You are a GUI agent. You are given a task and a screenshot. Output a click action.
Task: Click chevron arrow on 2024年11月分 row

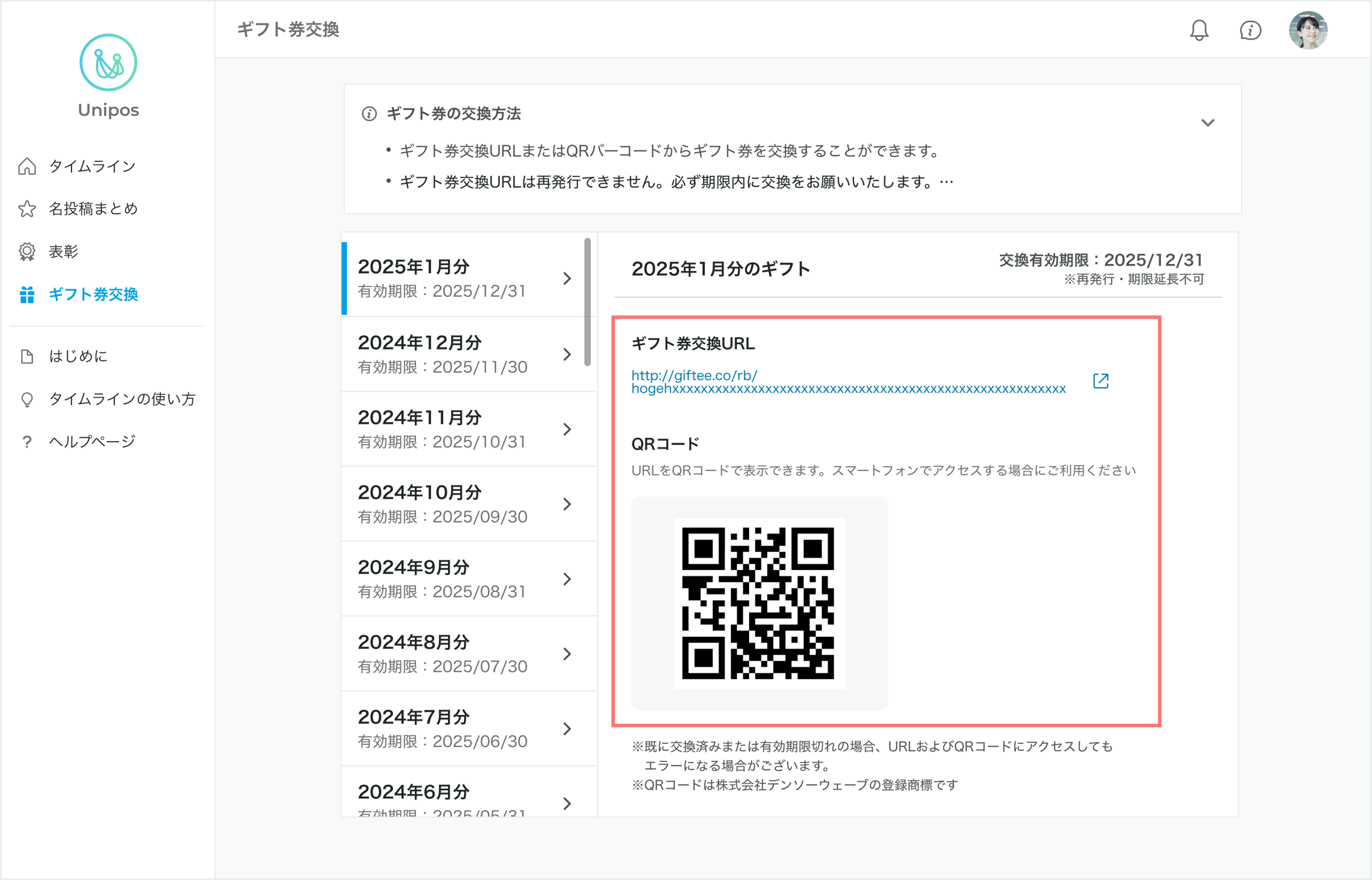[567, 429]
